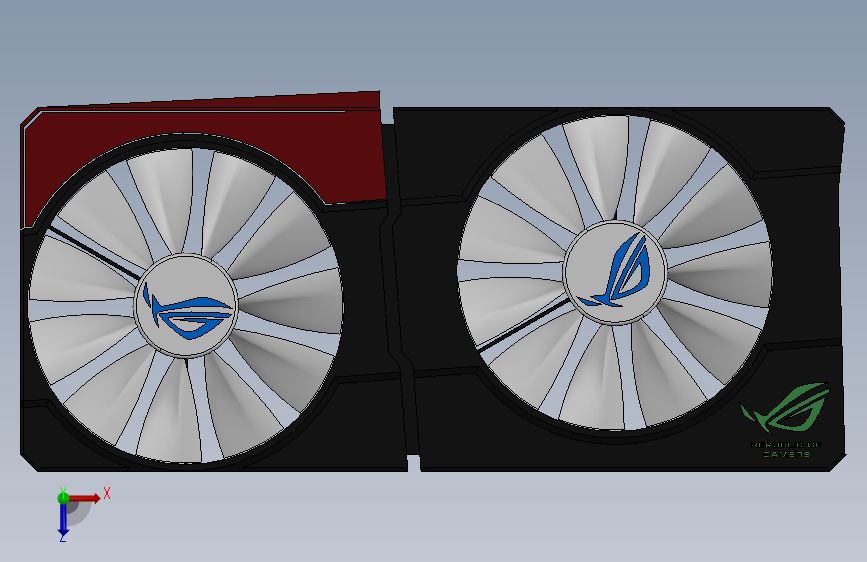Click the green Y axis dot of the triad
Viewport: 867px width, 562px height.
point(63,498)
